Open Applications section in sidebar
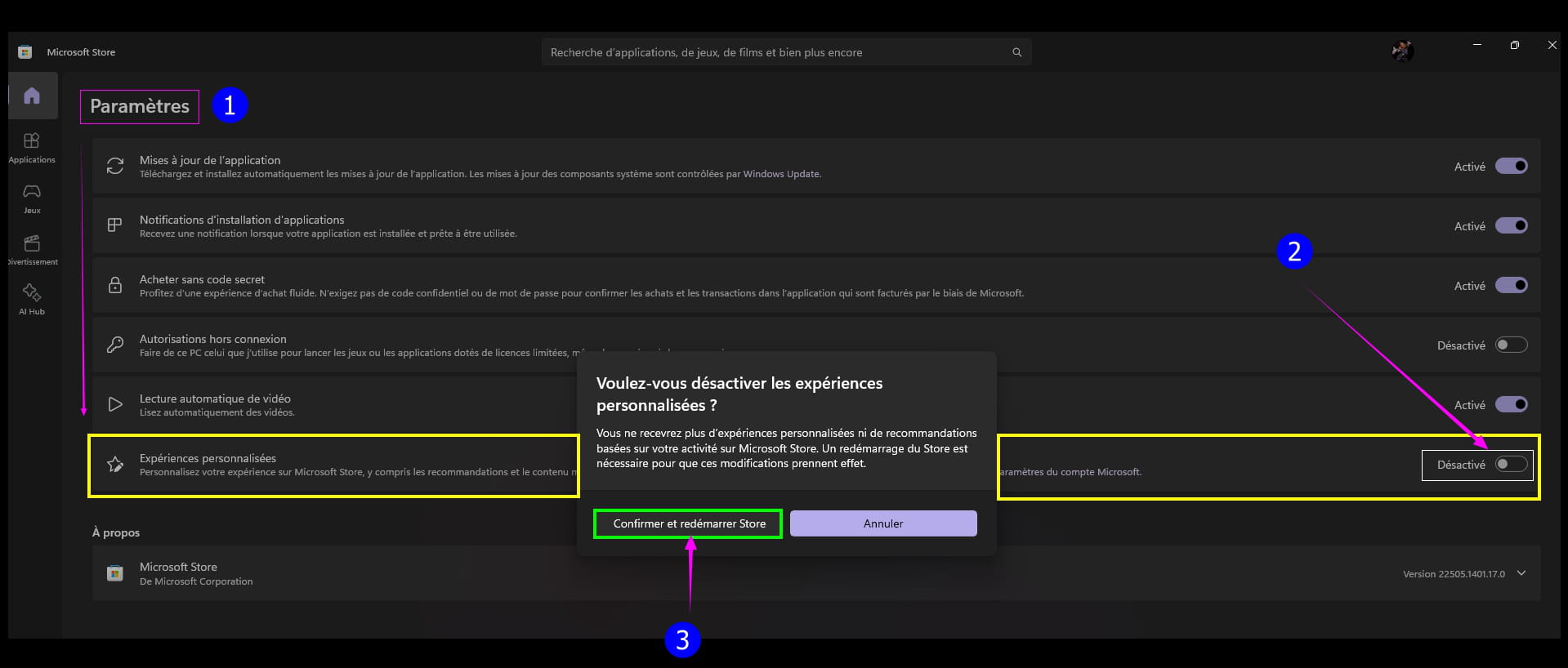The height and width of the screenshot is (668, 1568). [x=32, y=148]
